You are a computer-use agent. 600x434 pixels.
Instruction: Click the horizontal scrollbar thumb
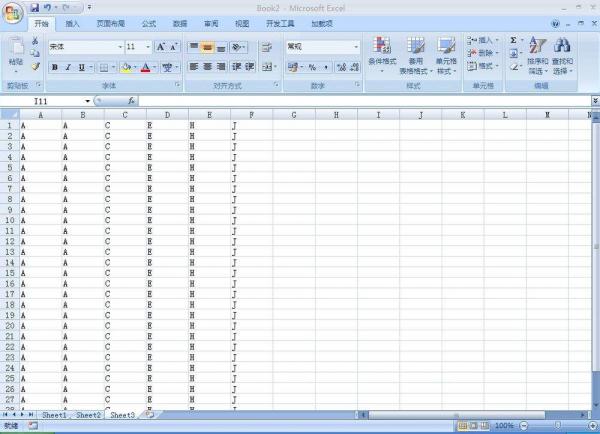coord(457,415)
